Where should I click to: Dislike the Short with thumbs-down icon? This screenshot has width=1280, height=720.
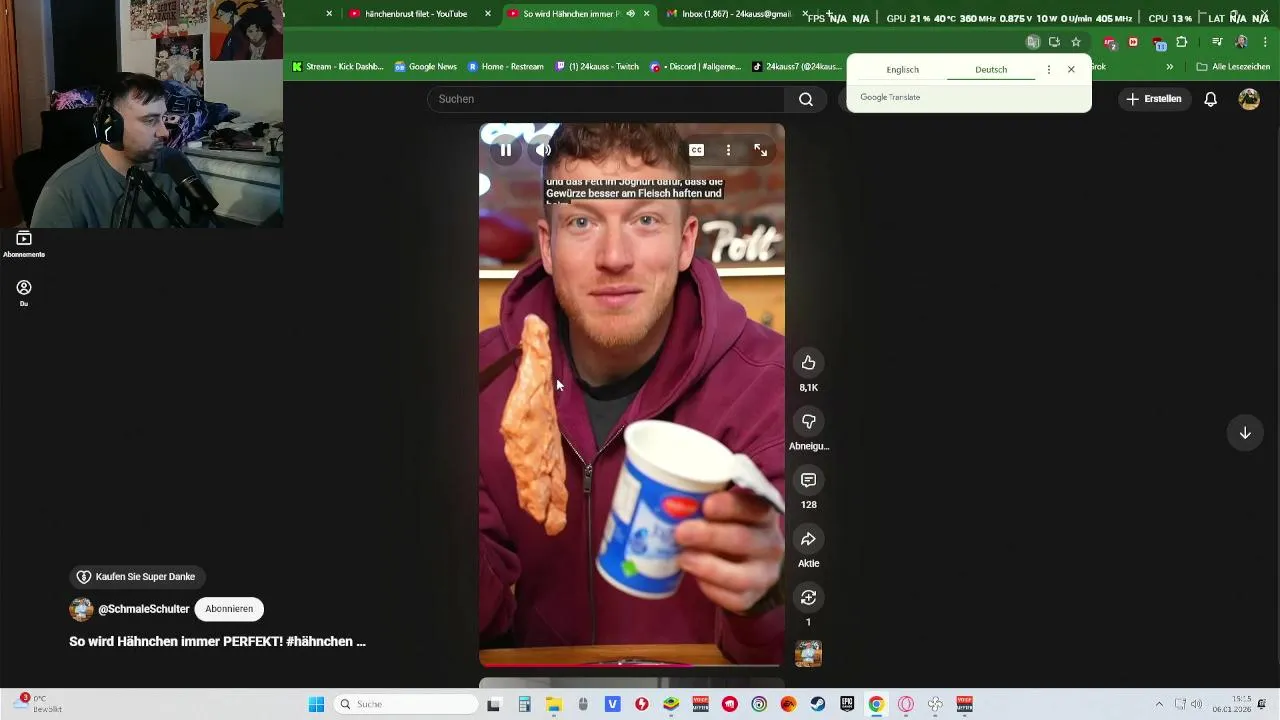coord(808,421)
